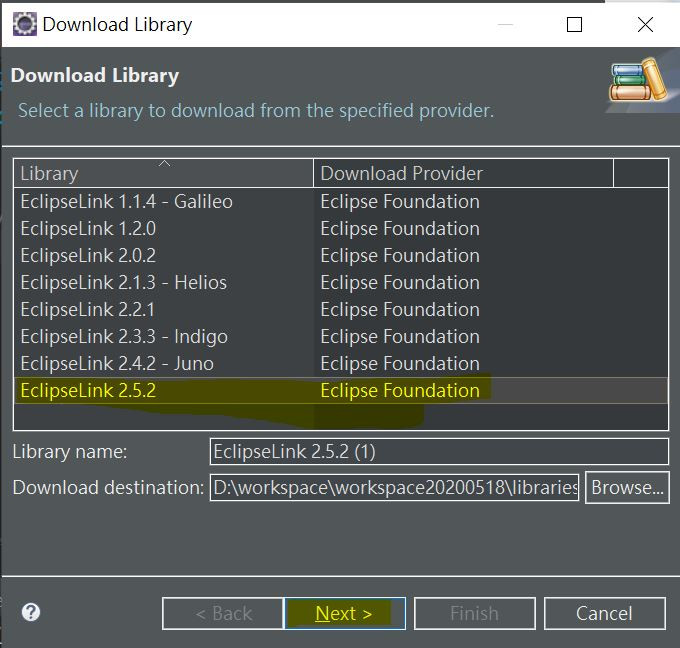Click into the Download destination path field
This screenshot has height=648, width=680.
[x=394, y=488]
